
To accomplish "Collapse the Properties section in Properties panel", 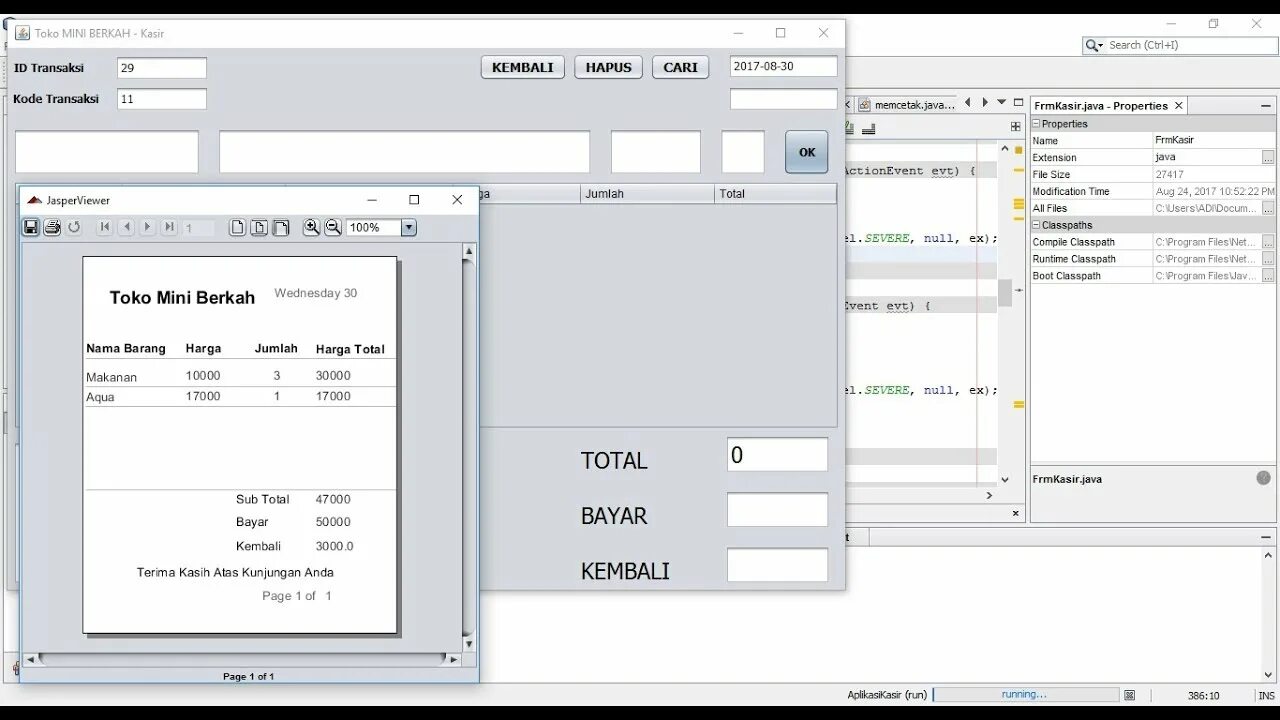I will pos(1037,124).
